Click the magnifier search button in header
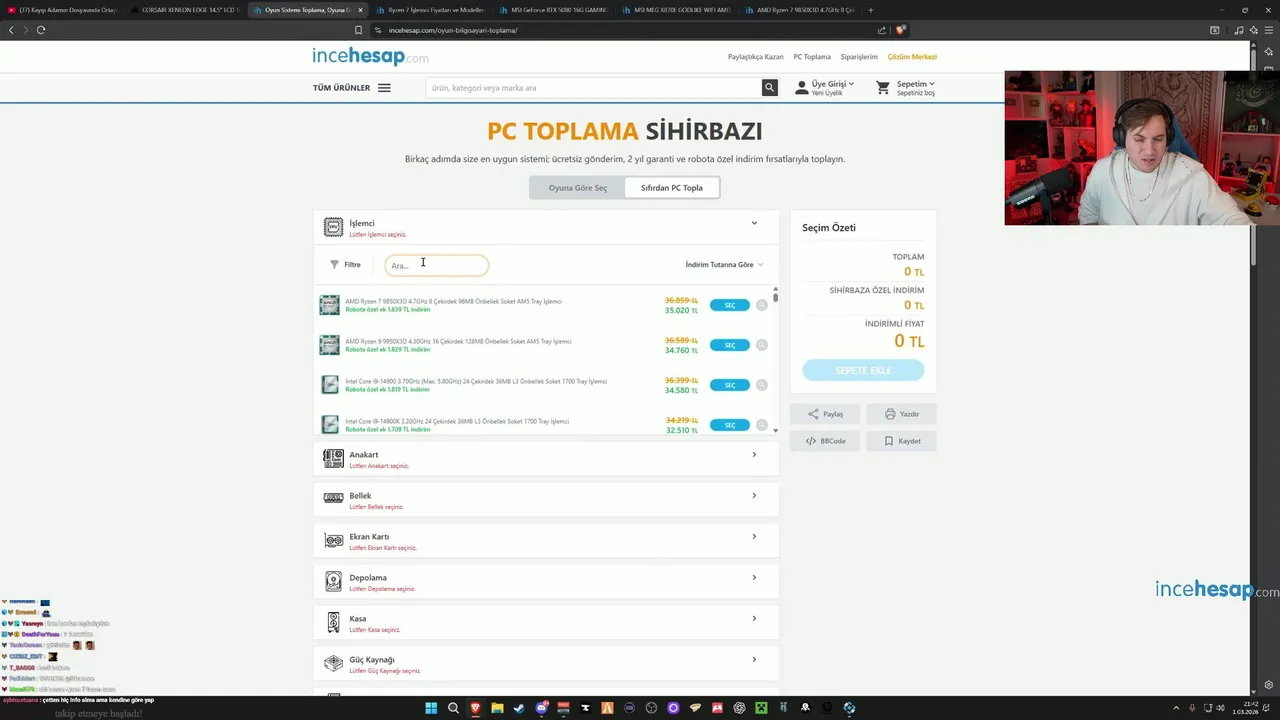 coord(770,88)
